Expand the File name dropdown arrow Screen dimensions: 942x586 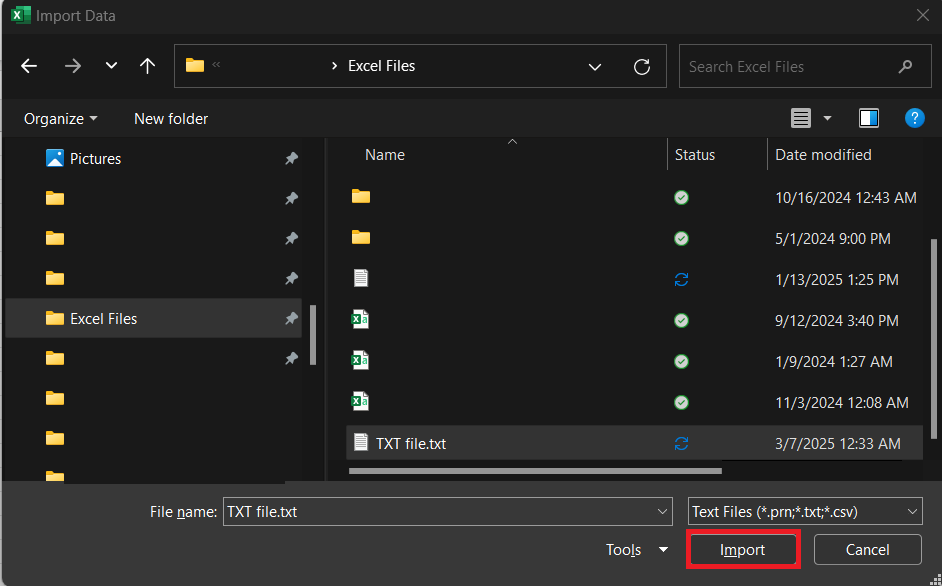coord(662,512)
